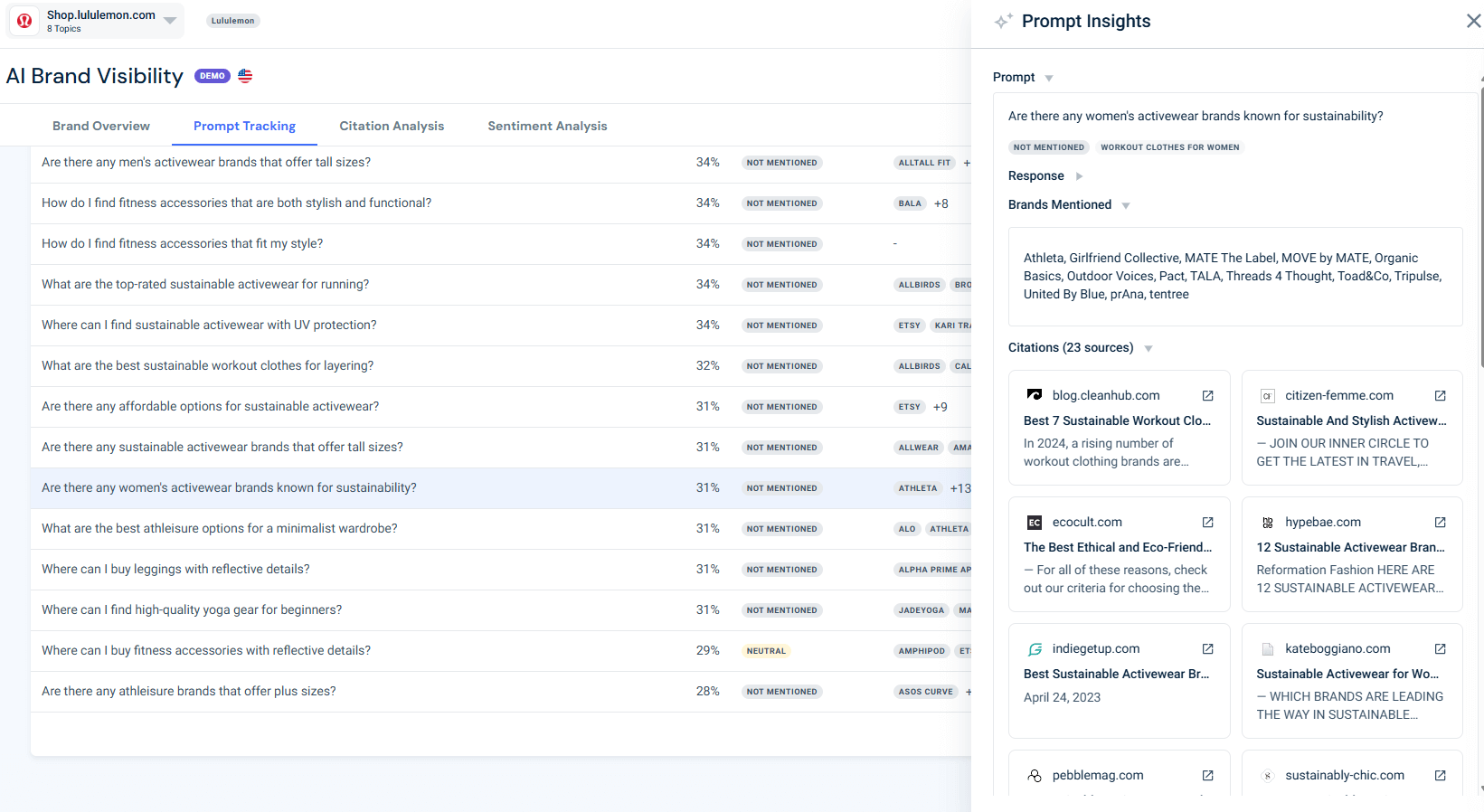Image resolution: width=1484 pixels, height=812 pixels.
Task: Click NOT MENTIONED tag in Prompt Insights panel
Action: [x=1048, y=147]
